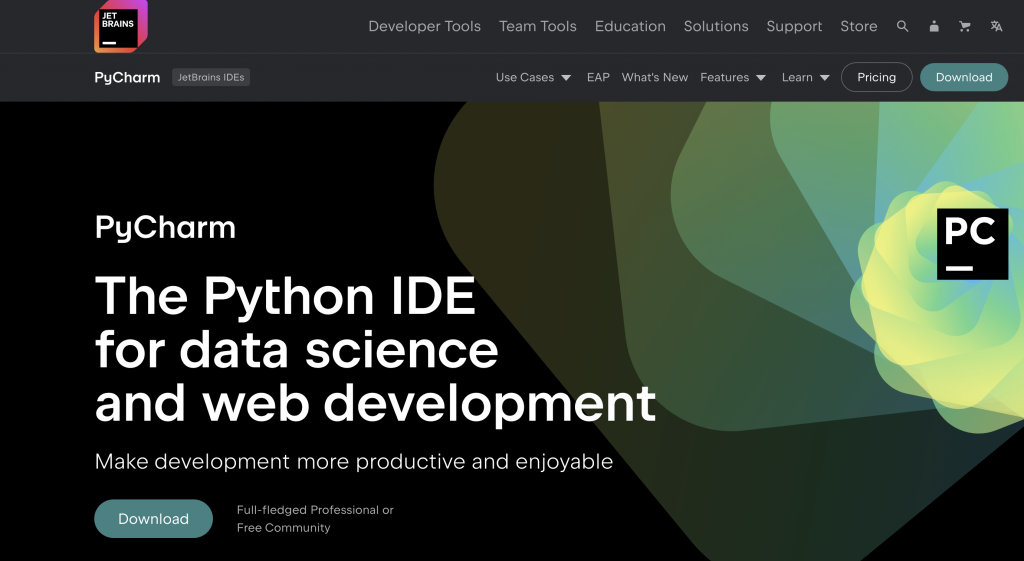Expand the Learn dropdown
1024x561 pixels.
(x=806, y=77)
